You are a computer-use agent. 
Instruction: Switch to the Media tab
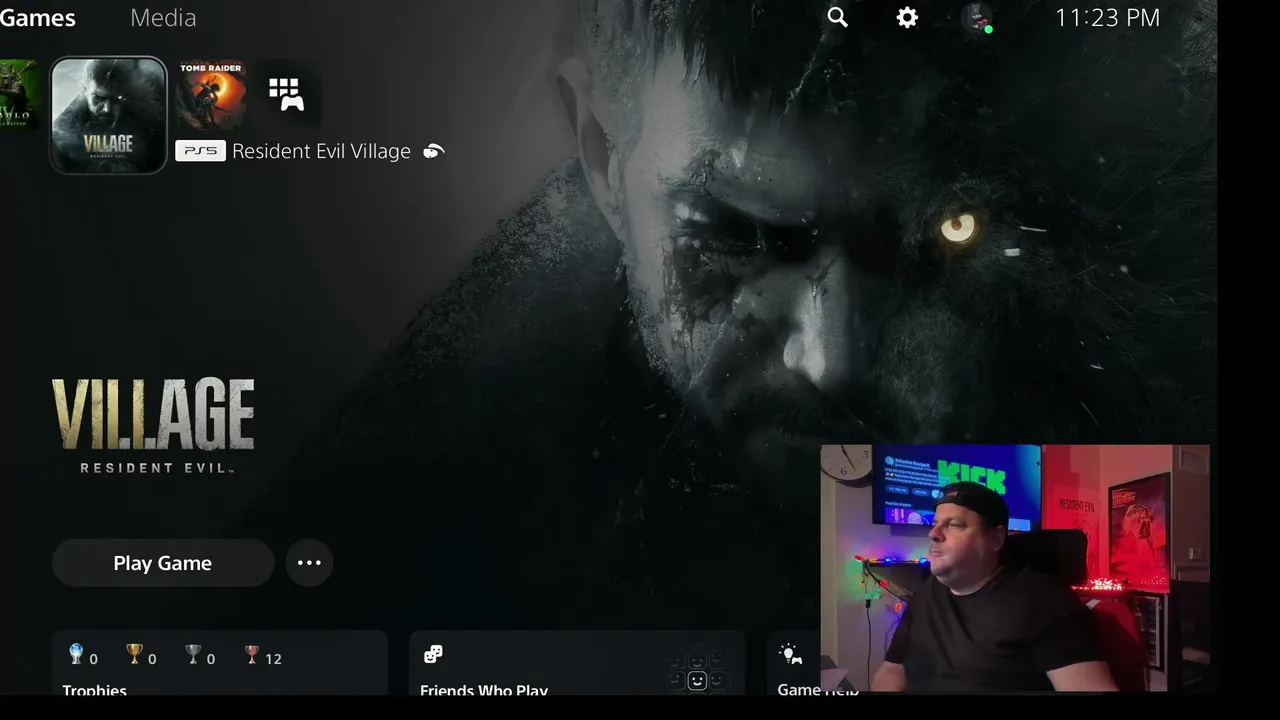[x=163, y=17]
